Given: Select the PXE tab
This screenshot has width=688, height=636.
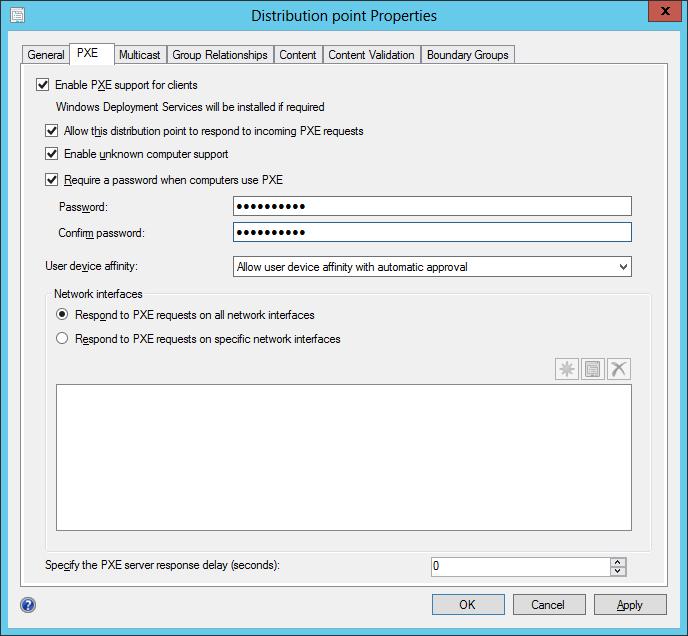Looking at the screenshot, I should (92, 54).
